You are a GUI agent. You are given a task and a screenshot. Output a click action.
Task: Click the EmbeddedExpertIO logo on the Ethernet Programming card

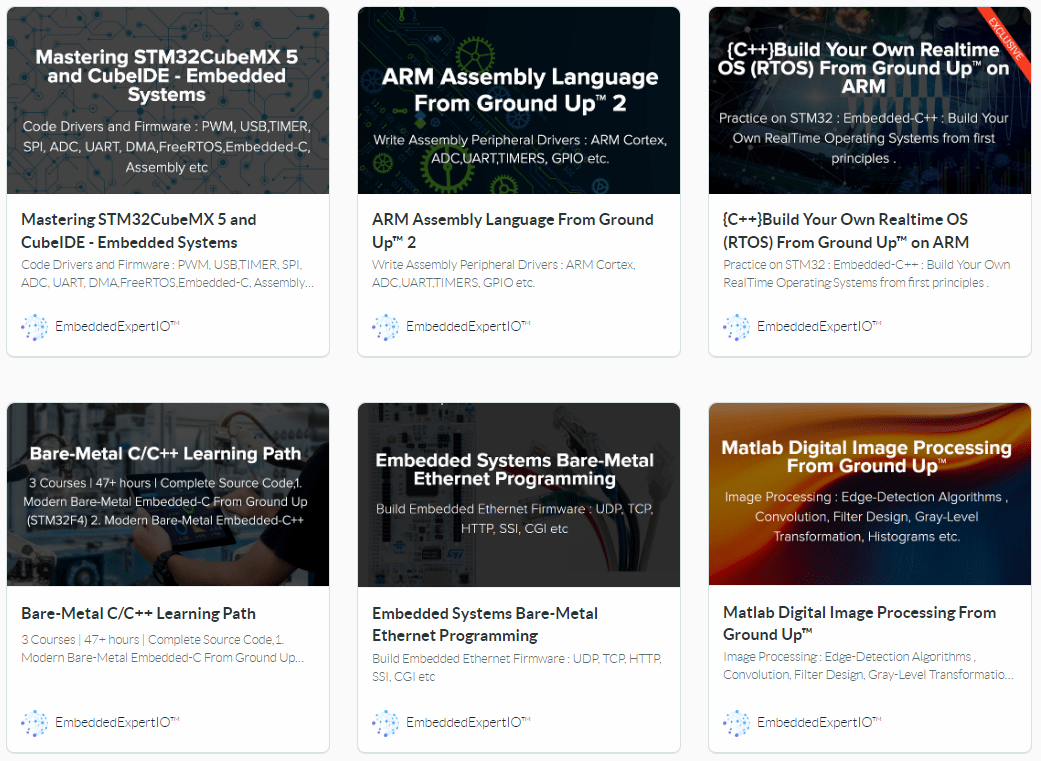pos(385,723)
